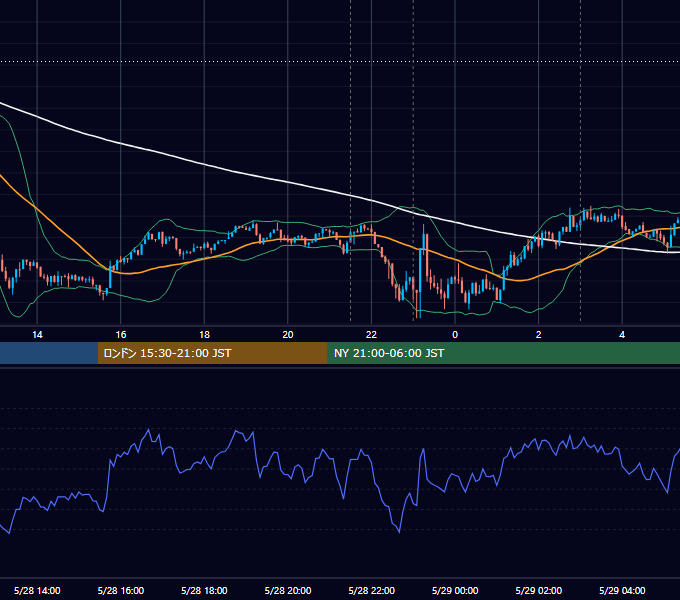Click hour label 0 on price chart axis

[x=455, y=335]
